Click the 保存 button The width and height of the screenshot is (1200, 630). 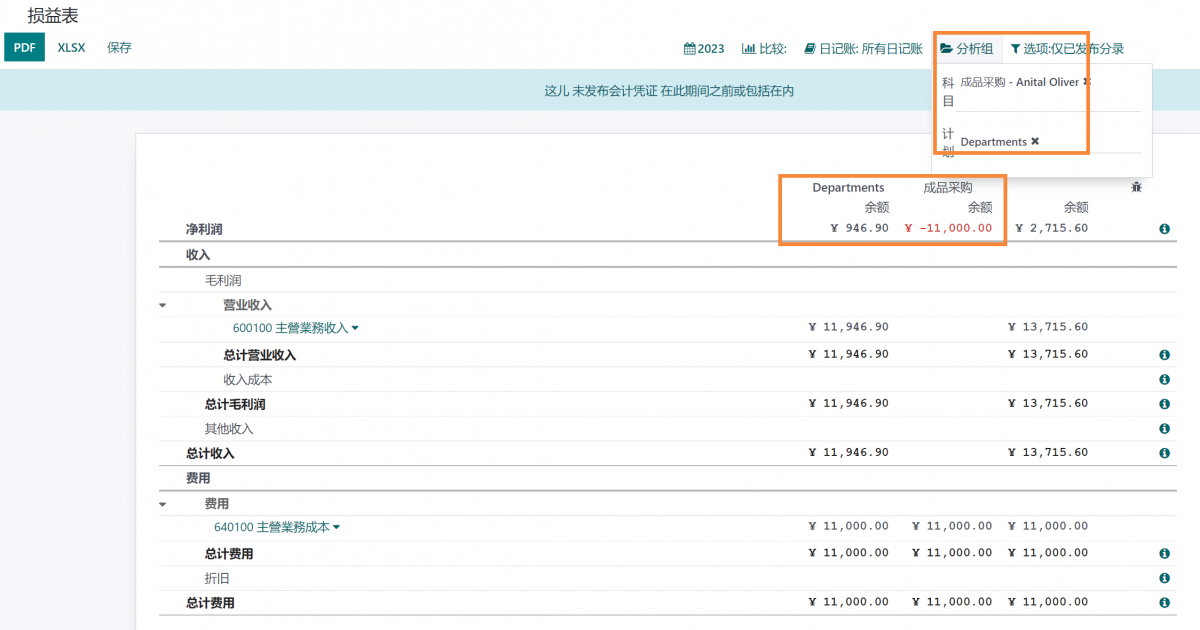click(x=119, y=47)
